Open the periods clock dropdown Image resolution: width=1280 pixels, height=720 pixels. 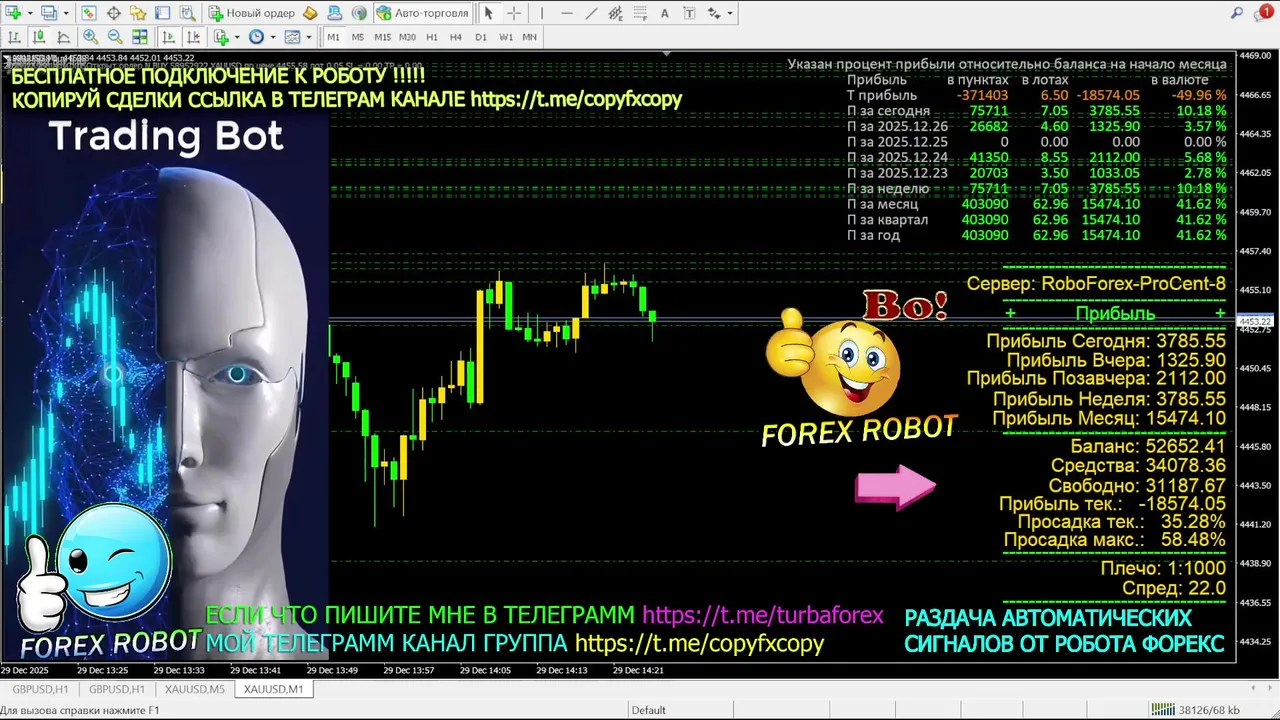click(x=256, y=37)
